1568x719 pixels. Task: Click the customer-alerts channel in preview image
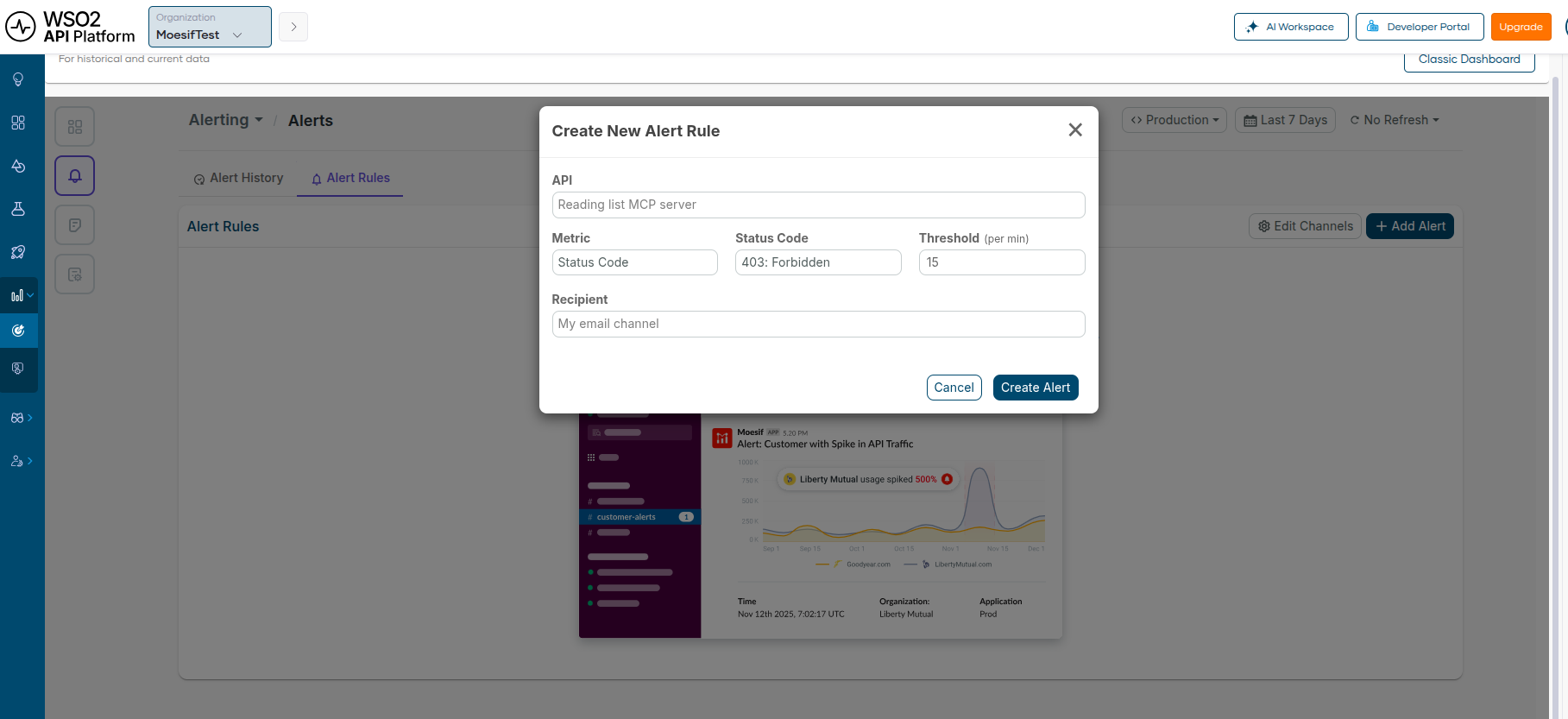pos(639,517)
